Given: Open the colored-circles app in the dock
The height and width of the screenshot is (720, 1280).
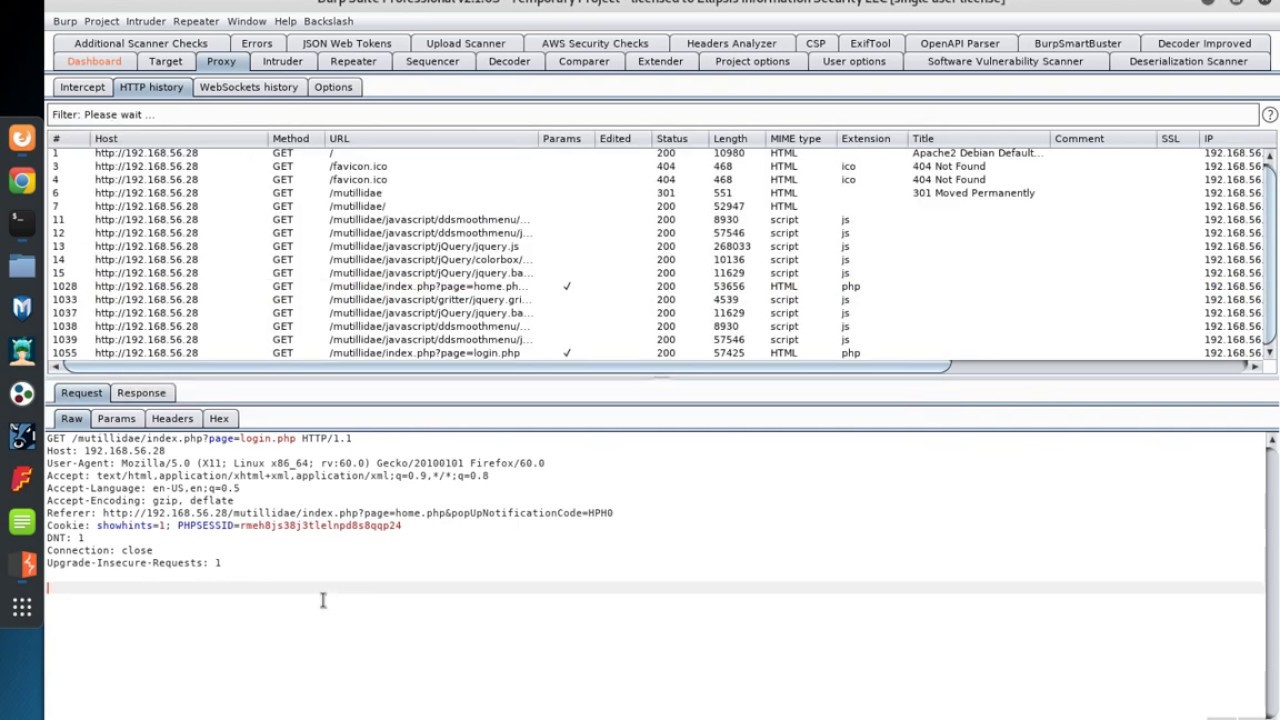Looking at the screenshot, I should click(x=22, y=394).
